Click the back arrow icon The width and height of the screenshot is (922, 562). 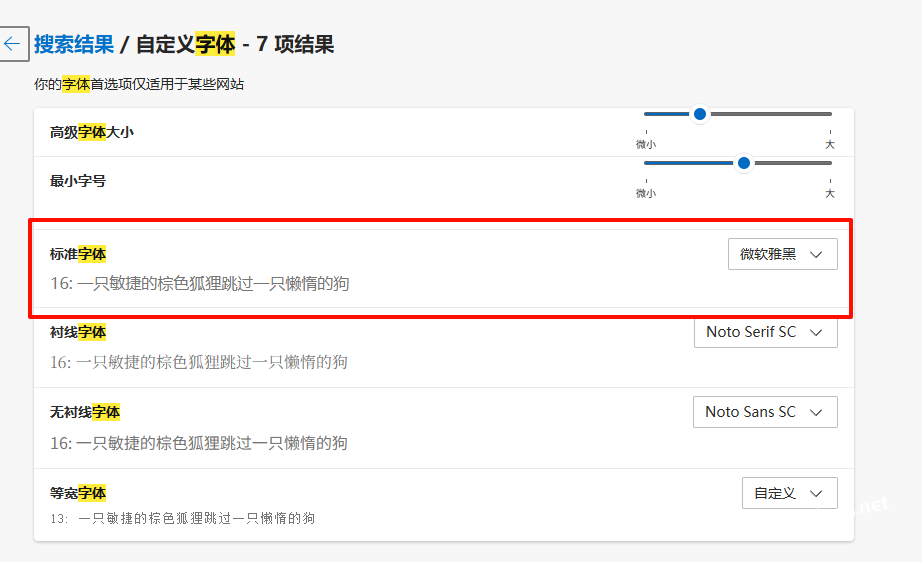coord(12,44)
